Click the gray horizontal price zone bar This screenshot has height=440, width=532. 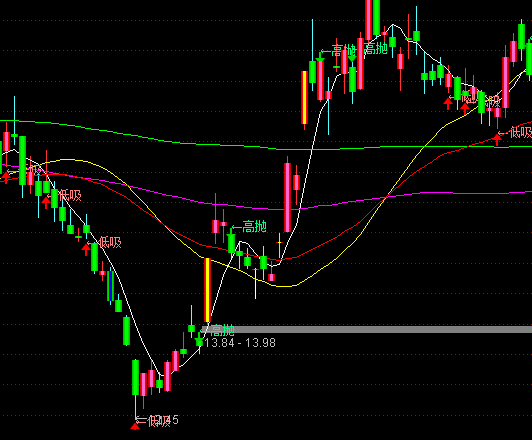(367, 329)
